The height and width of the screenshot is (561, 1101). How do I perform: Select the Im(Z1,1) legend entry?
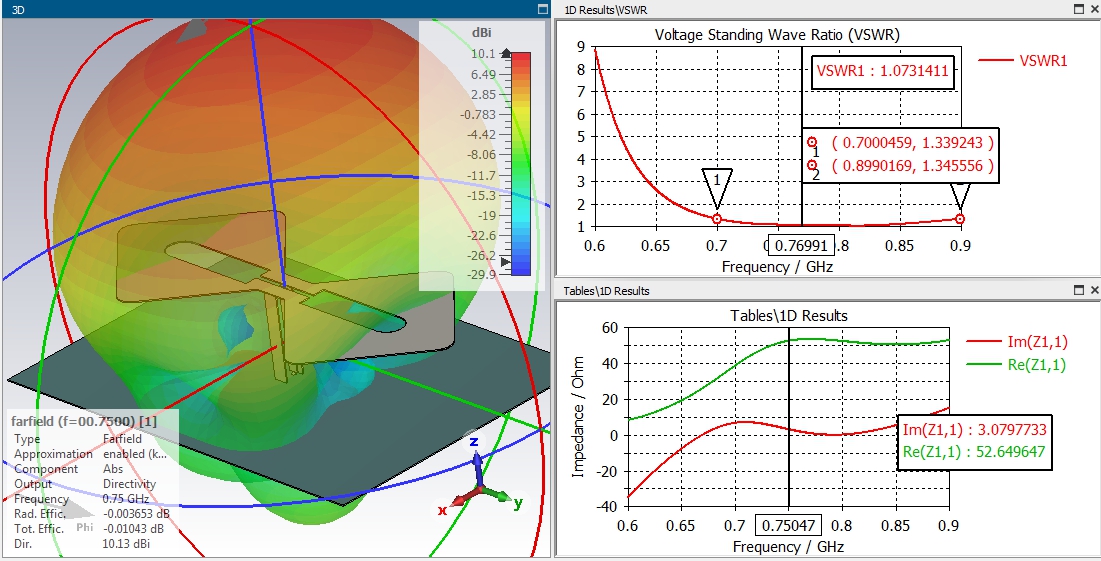(1017, 342)
